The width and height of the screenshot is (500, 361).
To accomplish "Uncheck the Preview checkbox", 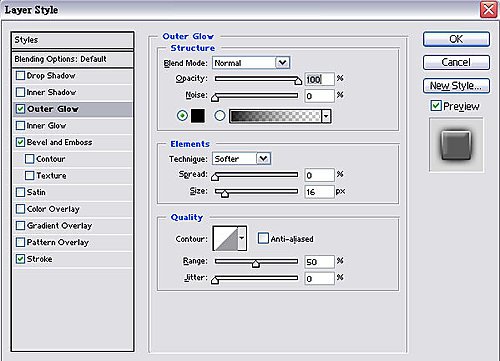I will tap(436, 106).
